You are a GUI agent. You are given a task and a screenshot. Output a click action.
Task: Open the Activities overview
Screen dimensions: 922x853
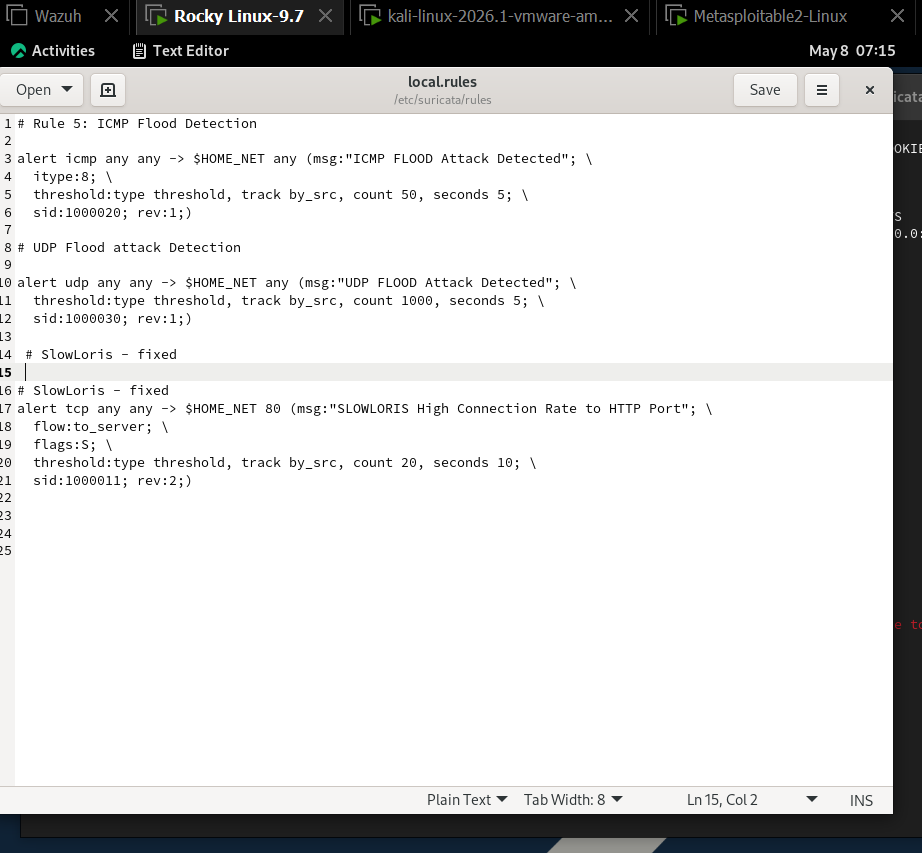53,51
